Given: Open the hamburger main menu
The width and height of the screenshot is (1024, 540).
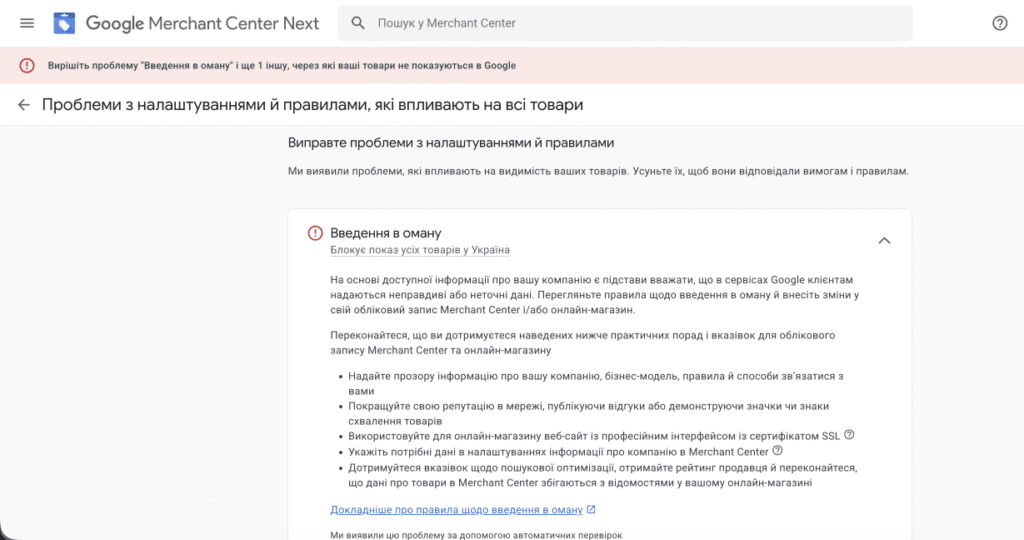Looking at the screenshot, I should coord(27,24).
